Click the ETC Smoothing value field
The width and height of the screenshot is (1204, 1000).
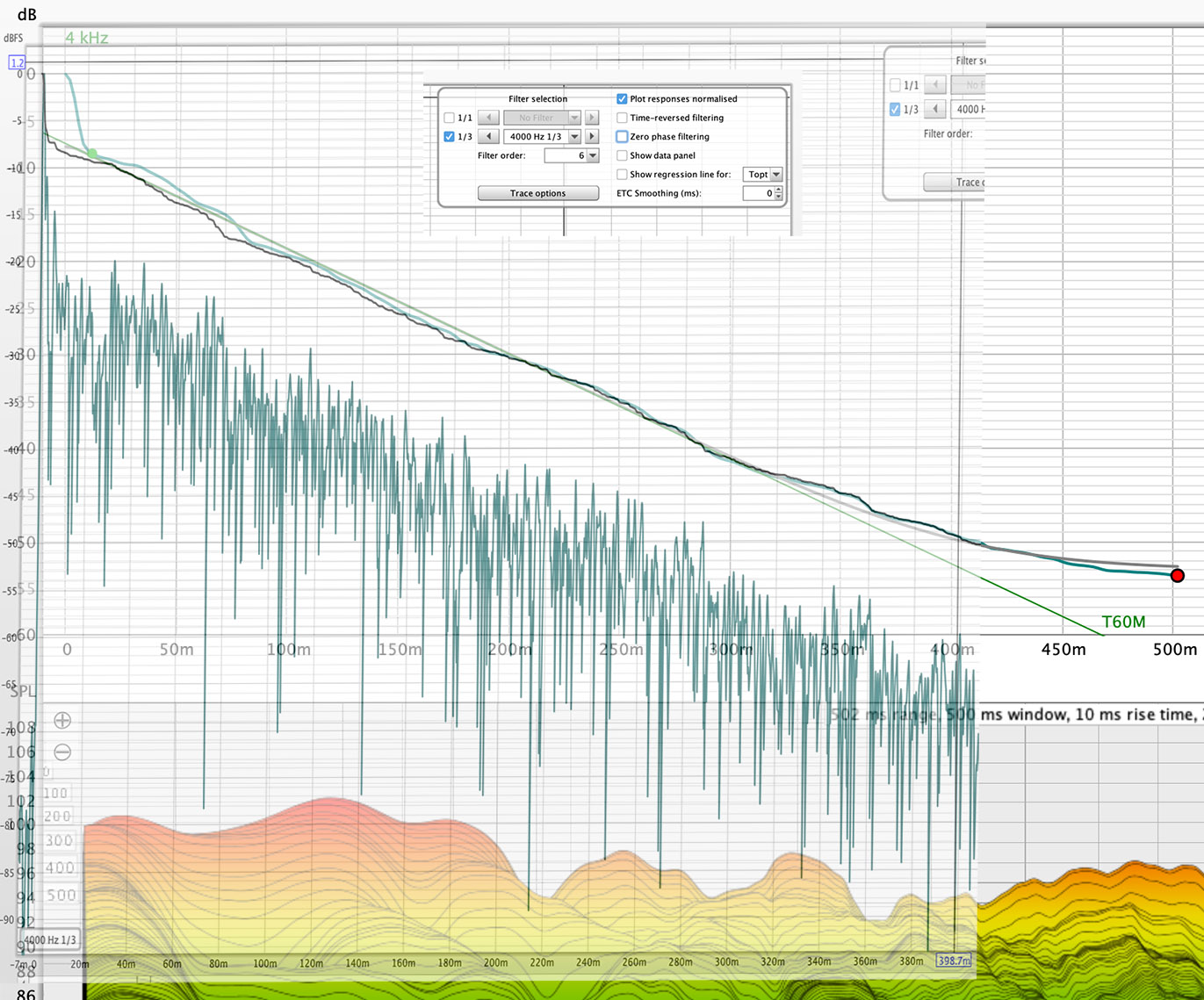(x=758, y=193)
